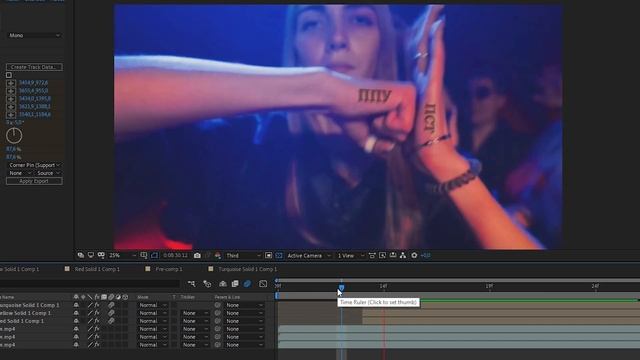Click the Mode column header

143,297
